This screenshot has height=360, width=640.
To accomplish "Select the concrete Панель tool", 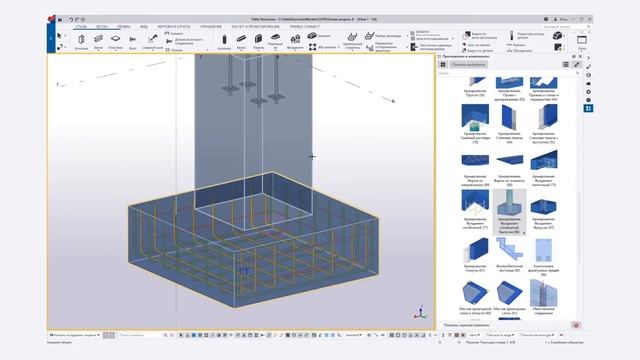I will pos(258,42).
